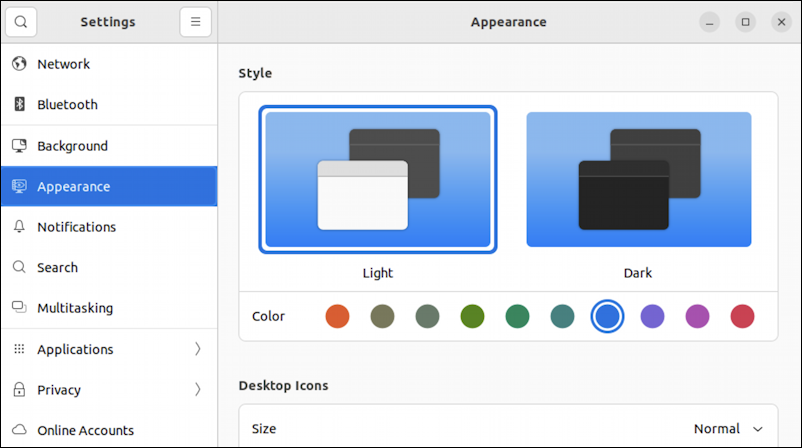
Task: Expand the Privacy chevron arrow
Action: pos(198,389)
